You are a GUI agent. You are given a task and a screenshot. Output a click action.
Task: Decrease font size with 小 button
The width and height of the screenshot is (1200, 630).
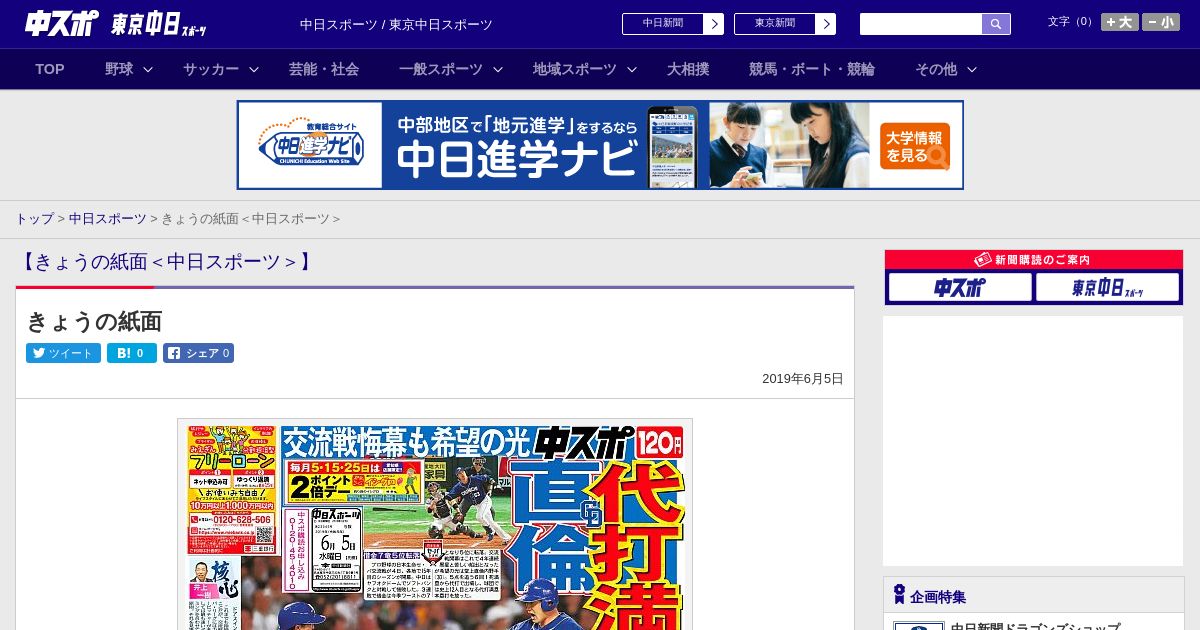(1161, 22)
